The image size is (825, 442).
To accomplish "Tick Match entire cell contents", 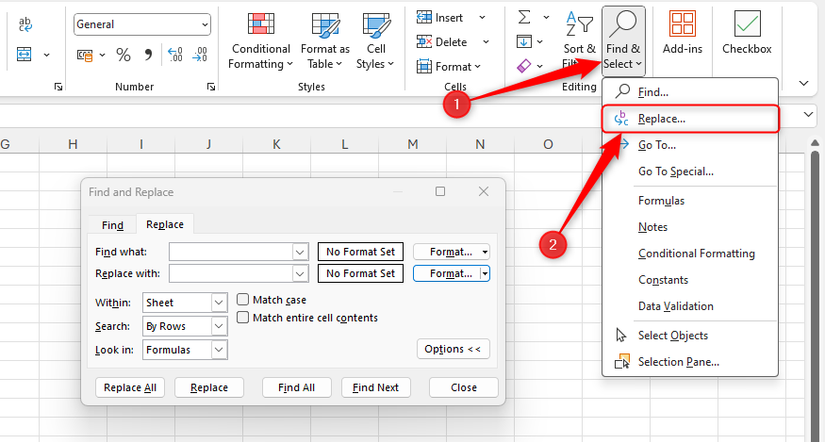I will click(x=243, y=318).
